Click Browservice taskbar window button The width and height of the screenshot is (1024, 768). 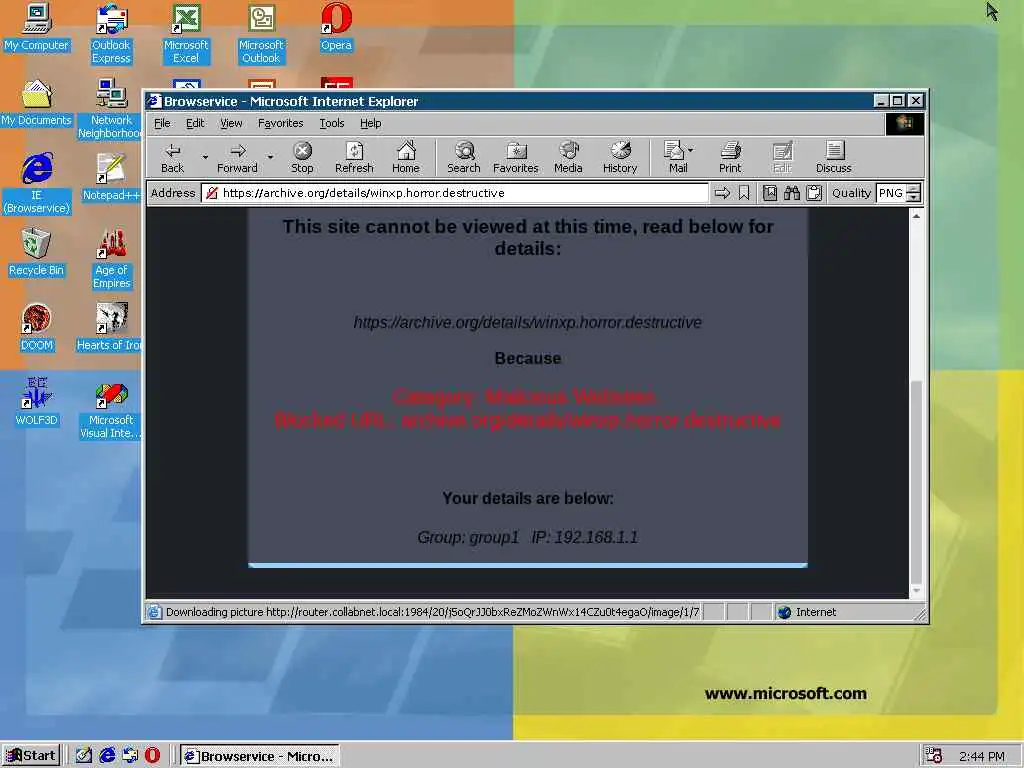coord(259,756)
